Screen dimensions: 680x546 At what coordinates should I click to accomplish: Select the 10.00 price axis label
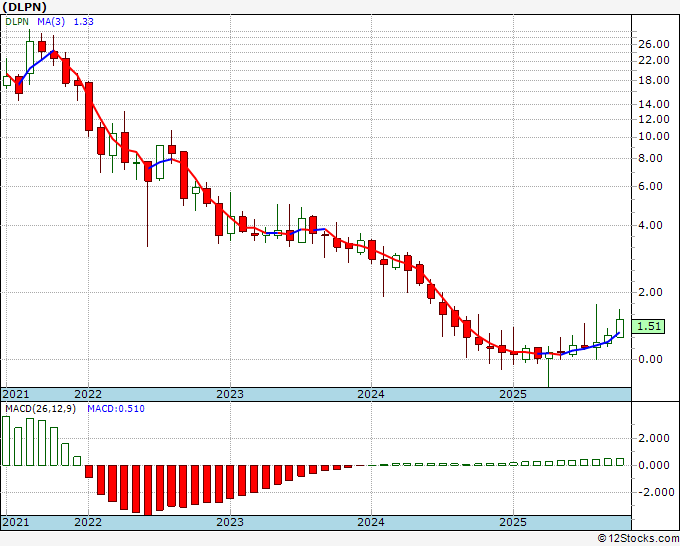[x=654, y=137]
